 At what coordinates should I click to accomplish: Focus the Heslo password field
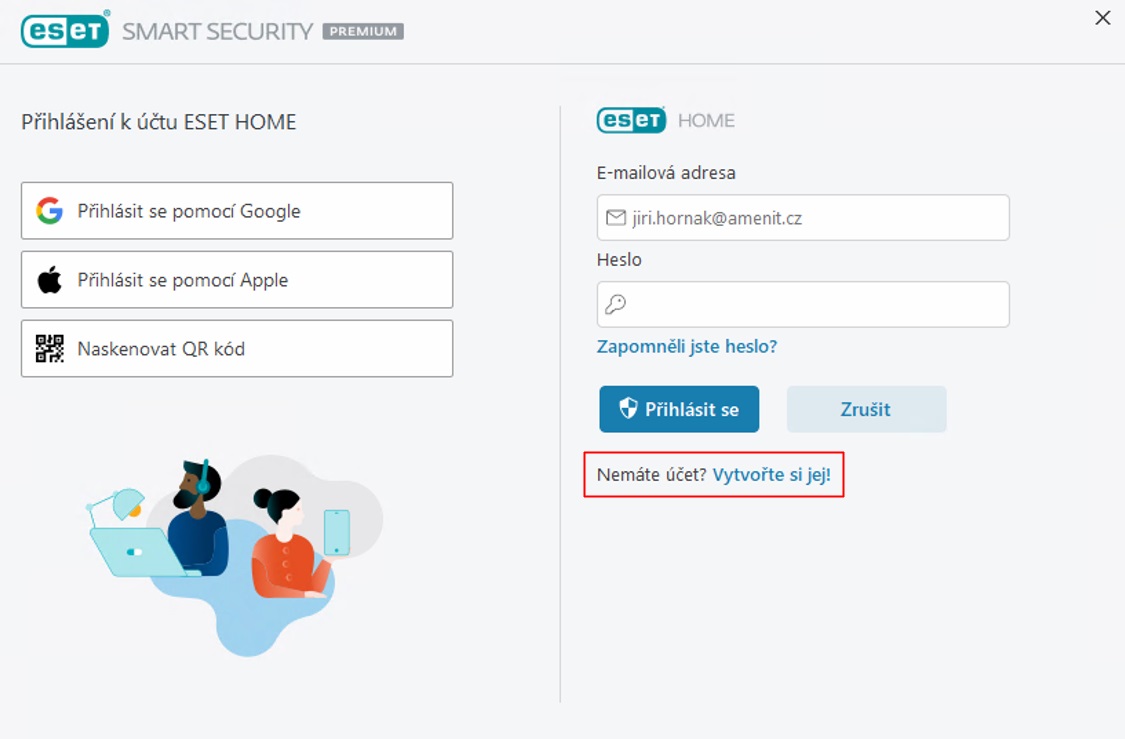(x=803, y=304)
